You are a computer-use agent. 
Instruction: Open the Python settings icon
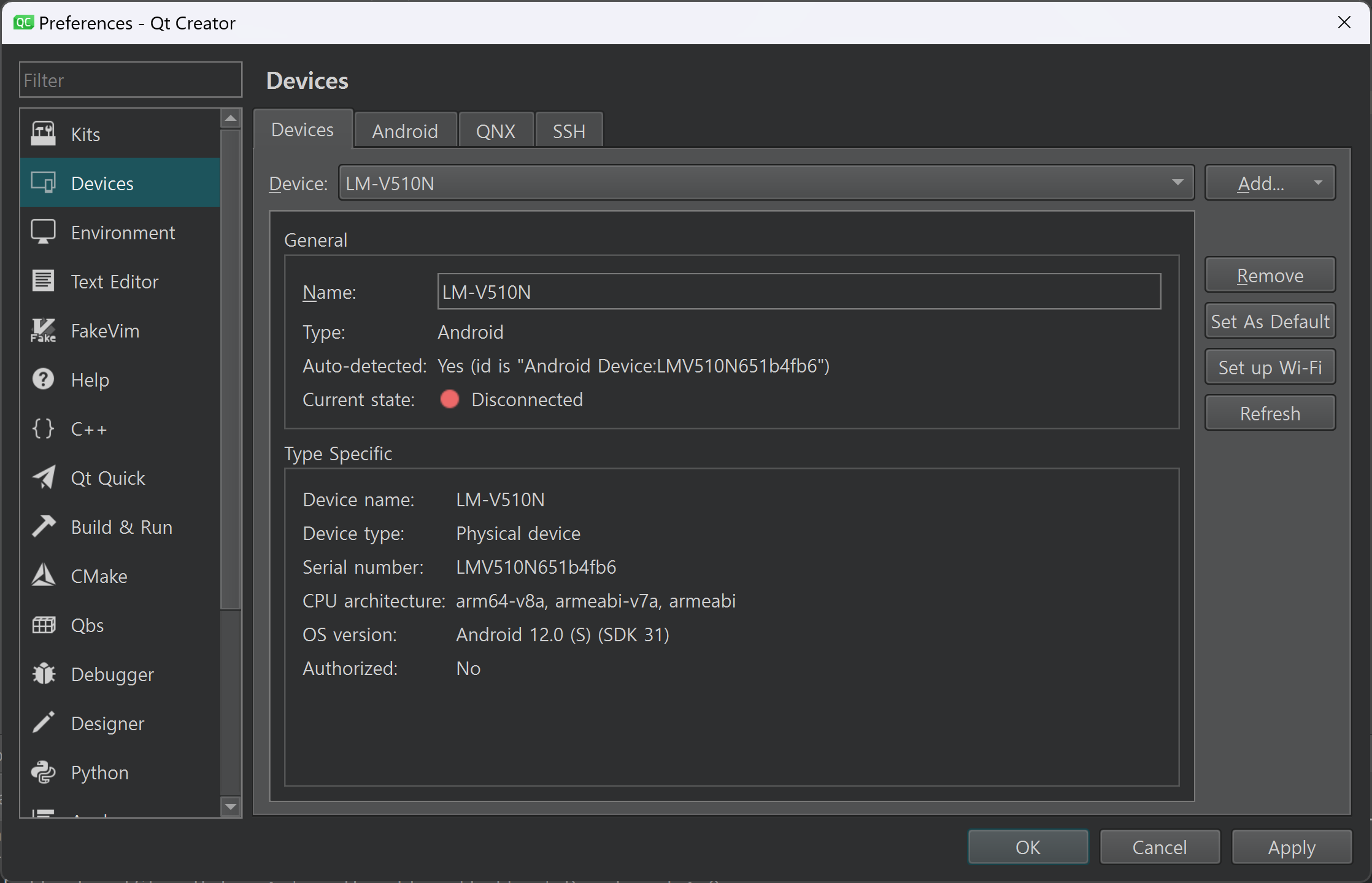pyautogui.click(x=43, y=772)
